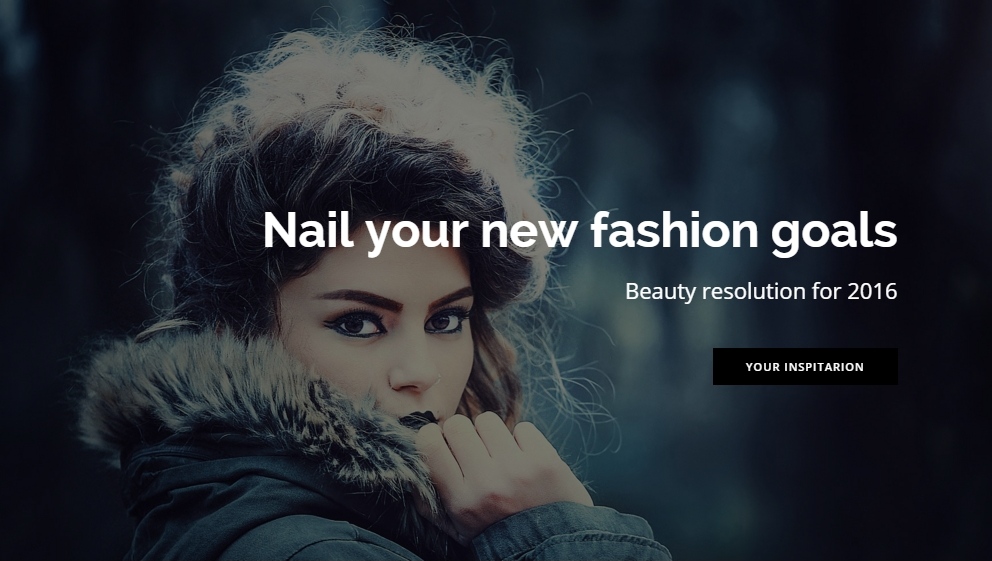
Task: Click the woman's dark lips
Action: [x=418, y=419]
